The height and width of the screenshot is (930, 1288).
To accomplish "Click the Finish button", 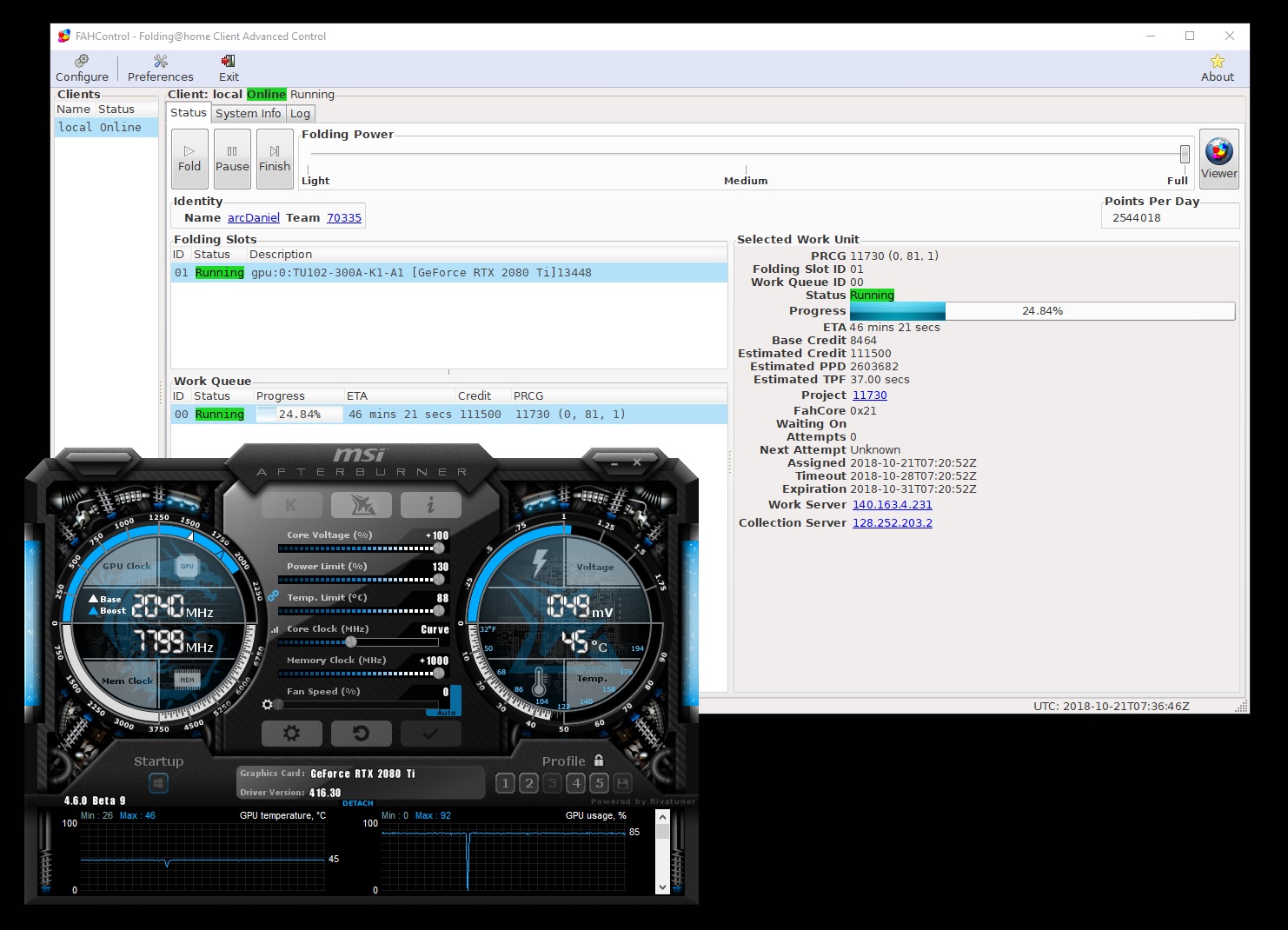I will pos(275,159).
